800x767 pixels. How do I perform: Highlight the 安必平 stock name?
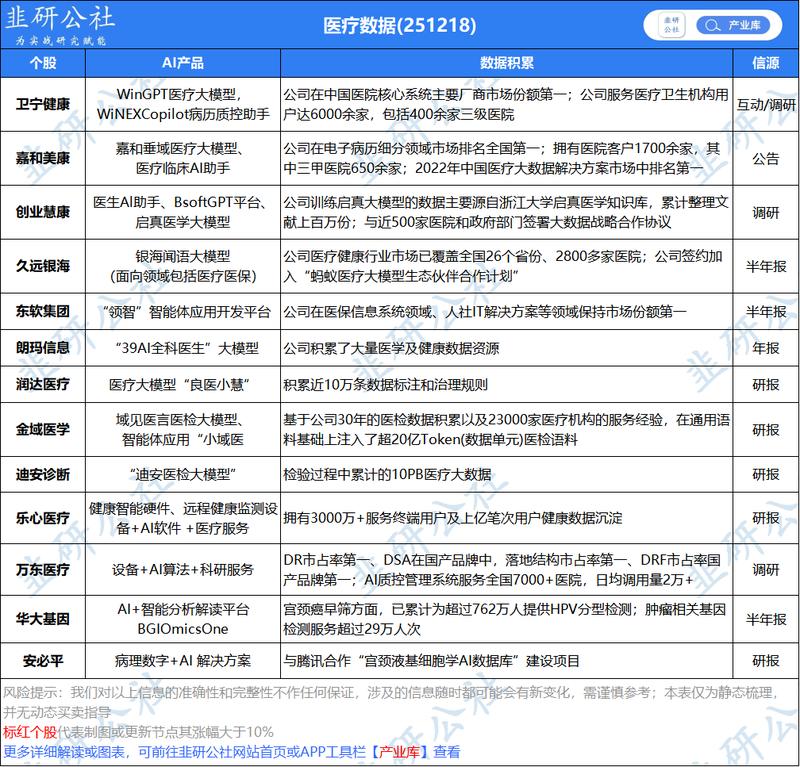tap(43, 658)
